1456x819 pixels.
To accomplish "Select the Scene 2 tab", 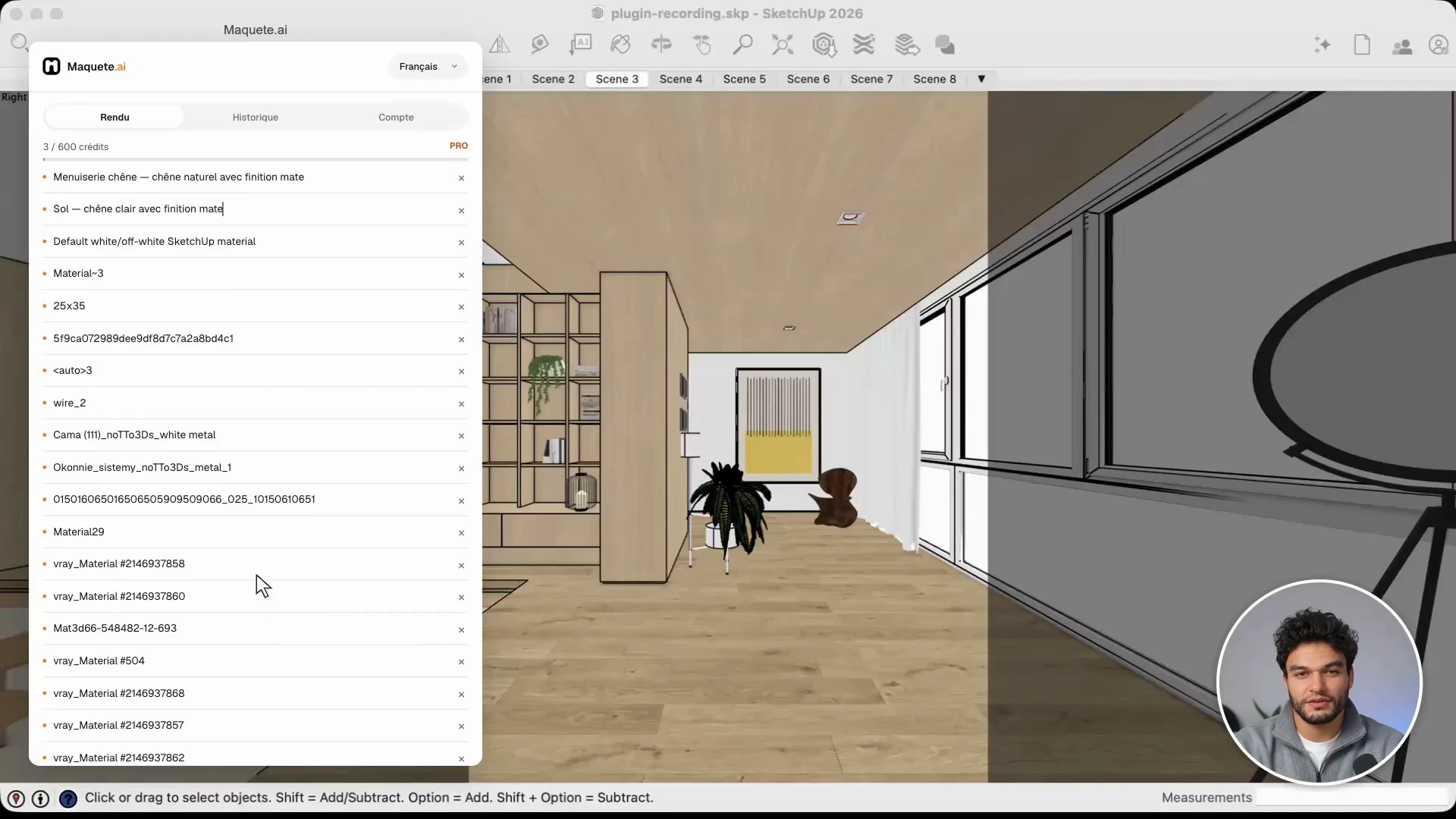I will (553, 79).
